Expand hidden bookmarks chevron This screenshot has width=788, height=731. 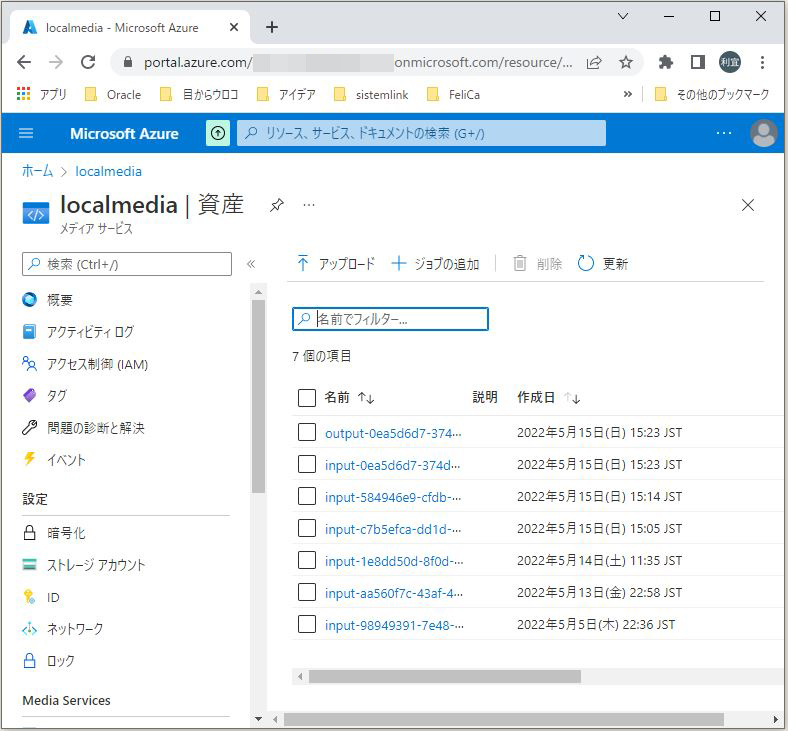click(x=627, y=94)
